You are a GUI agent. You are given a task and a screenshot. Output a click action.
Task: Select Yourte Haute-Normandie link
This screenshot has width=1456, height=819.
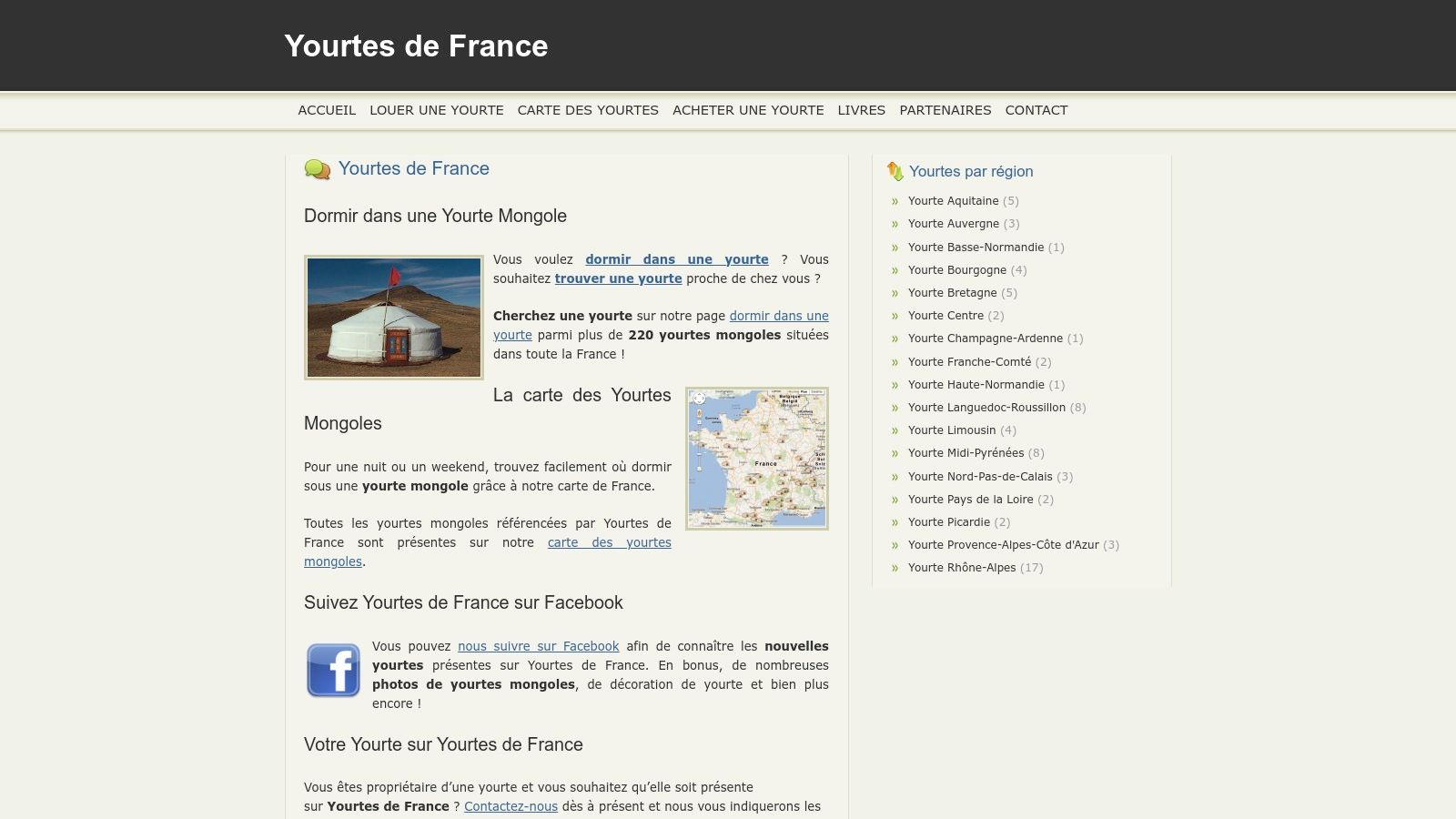coord(976,385)
